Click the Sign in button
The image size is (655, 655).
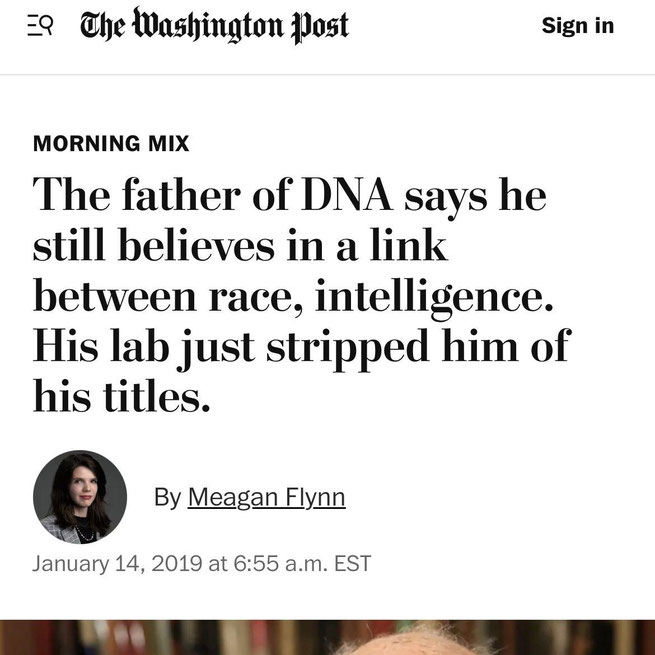[577, 26]
